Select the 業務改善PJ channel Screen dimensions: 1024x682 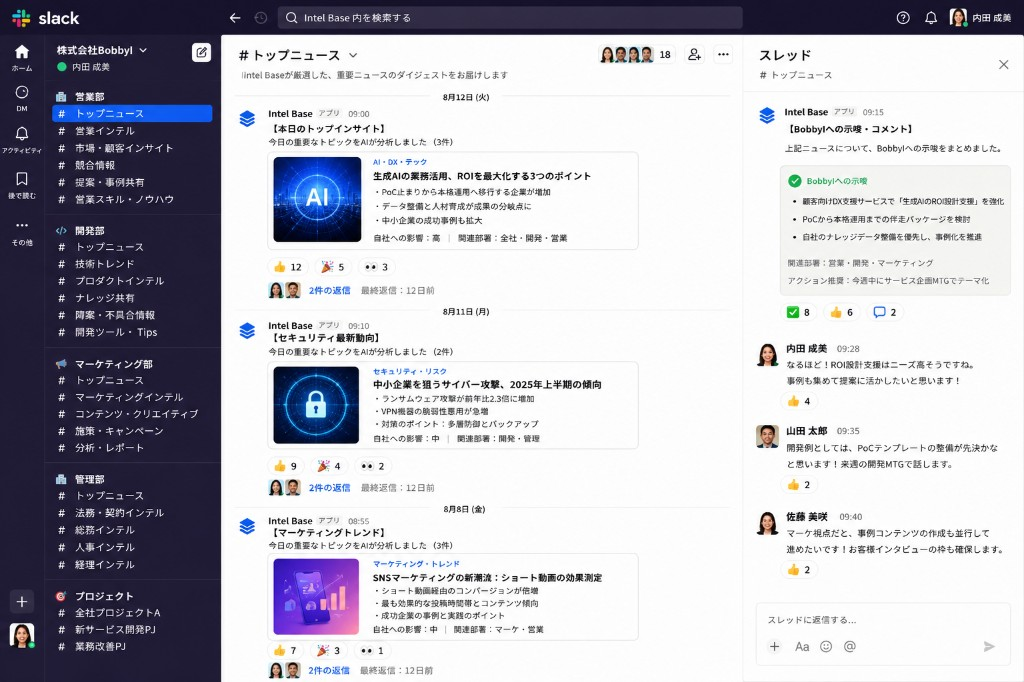click(132, 647)
